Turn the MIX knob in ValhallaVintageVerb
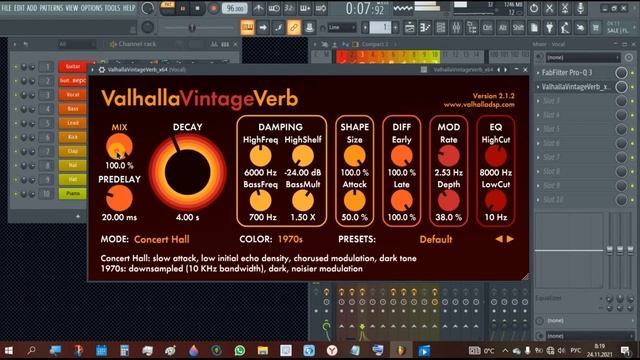The image size is (640, 360). [119, 146]
